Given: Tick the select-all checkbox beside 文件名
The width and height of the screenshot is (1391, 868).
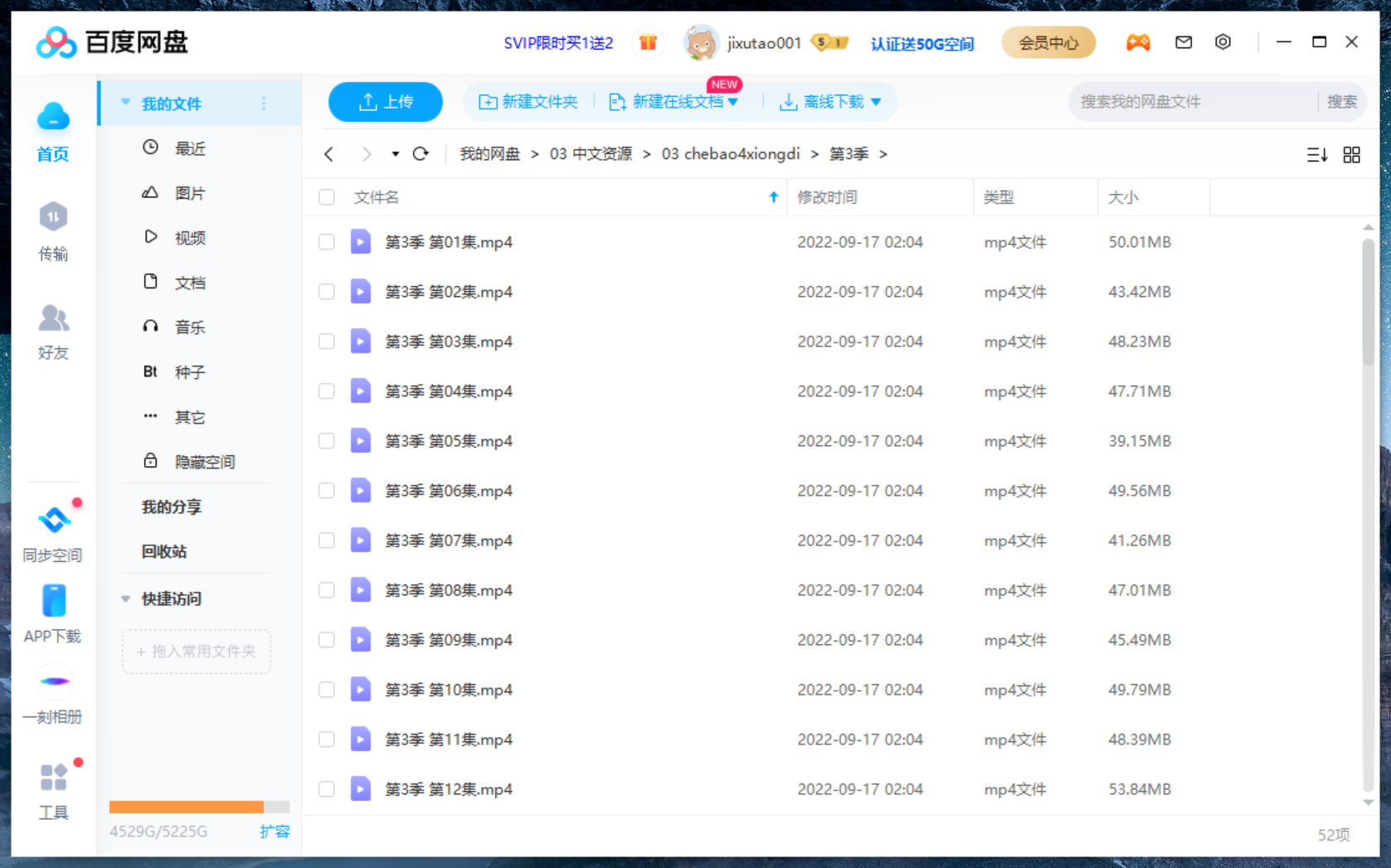Looking at the screenshot, I should pos(327,197).
